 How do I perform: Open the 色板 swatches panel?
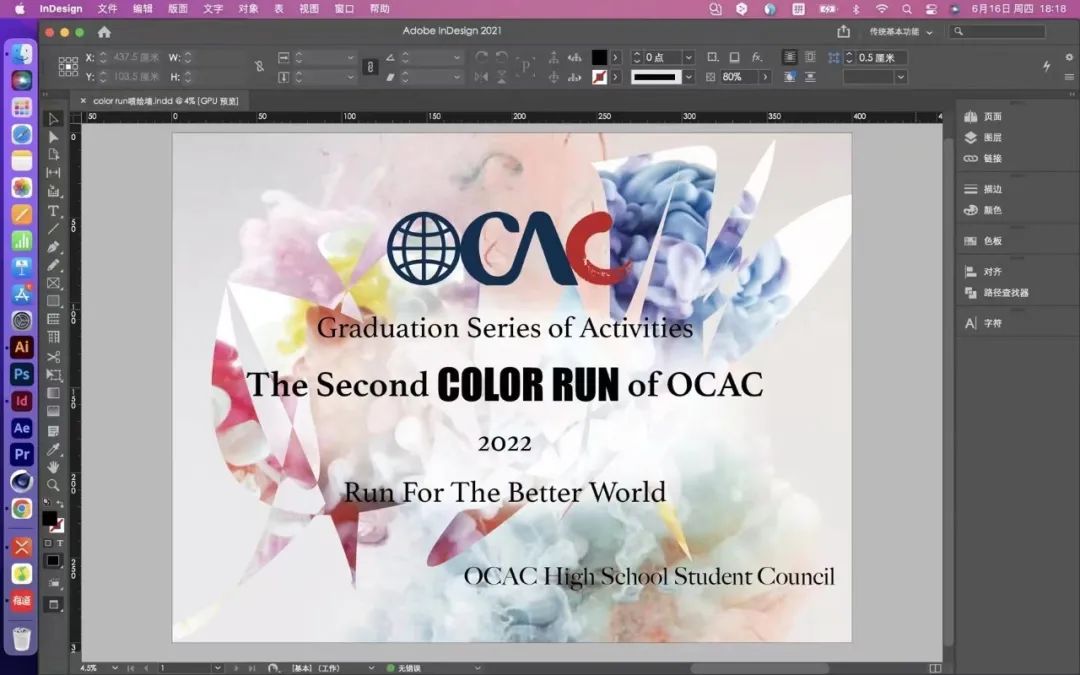click(x=983, y=240)
